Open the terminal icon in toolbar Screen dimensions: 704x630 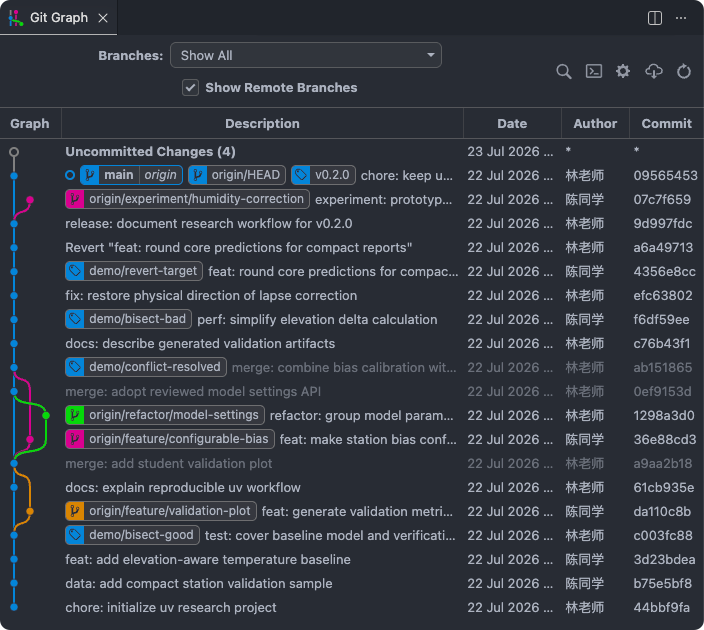coord(594,71)
